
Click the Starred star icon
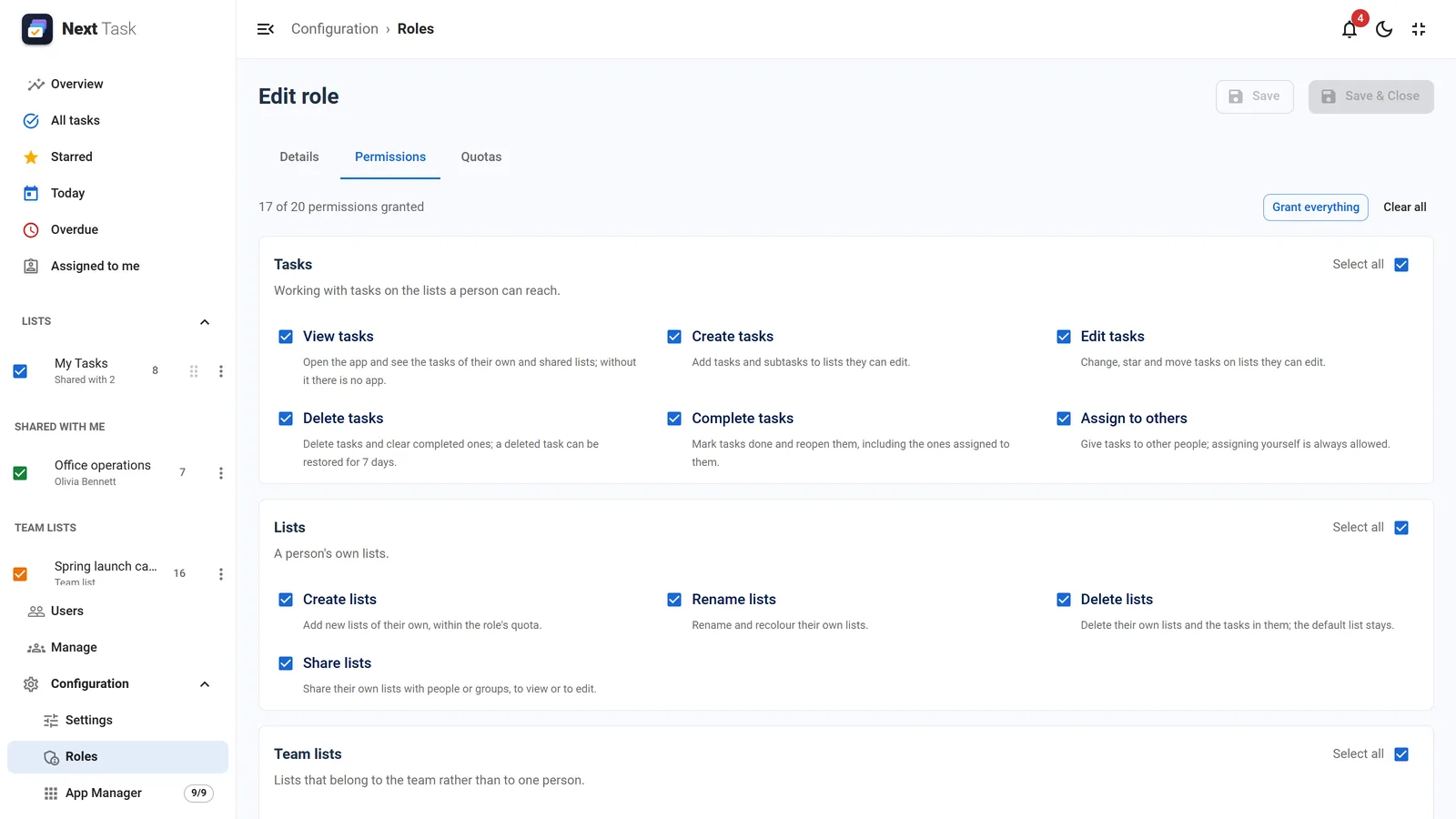pyautogui.click(x=31, y=157)
